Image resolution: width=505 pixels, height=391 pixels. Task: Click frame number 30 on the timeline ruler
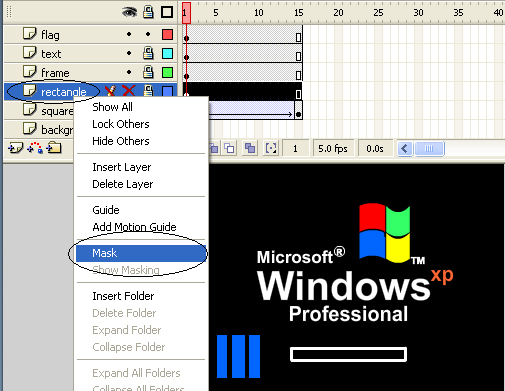tap(418, 13)
